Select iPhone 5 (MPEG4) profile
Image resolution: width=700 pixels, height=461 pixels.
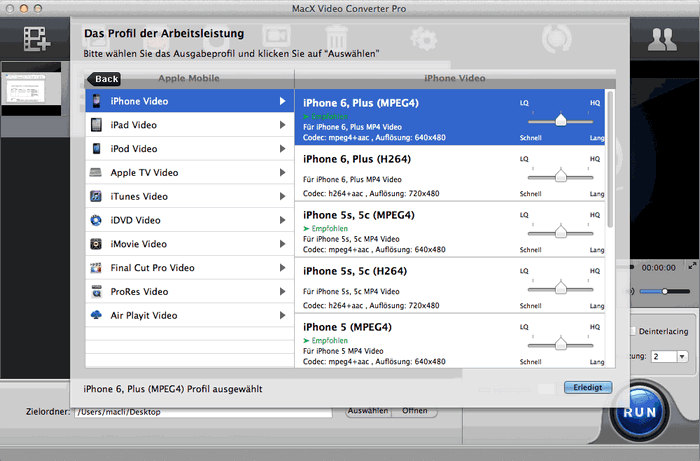(450, 341)
